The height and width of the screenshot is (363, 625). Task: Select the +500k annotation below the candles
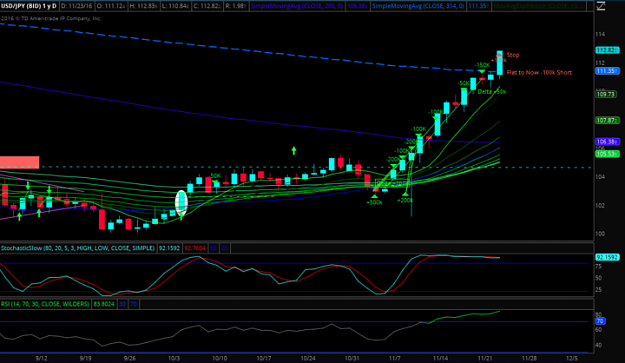point(374,202)
